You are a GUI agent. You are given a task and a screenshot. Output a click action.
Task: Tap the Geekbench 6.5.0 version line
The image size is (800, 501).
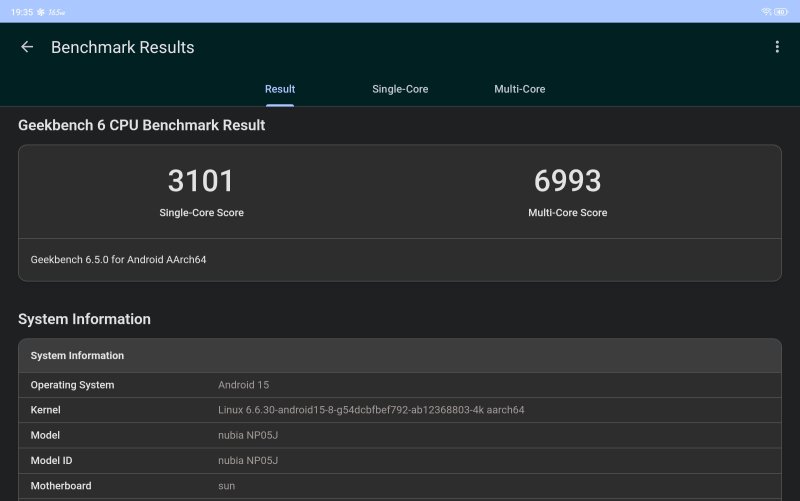[x=118, y=260]
